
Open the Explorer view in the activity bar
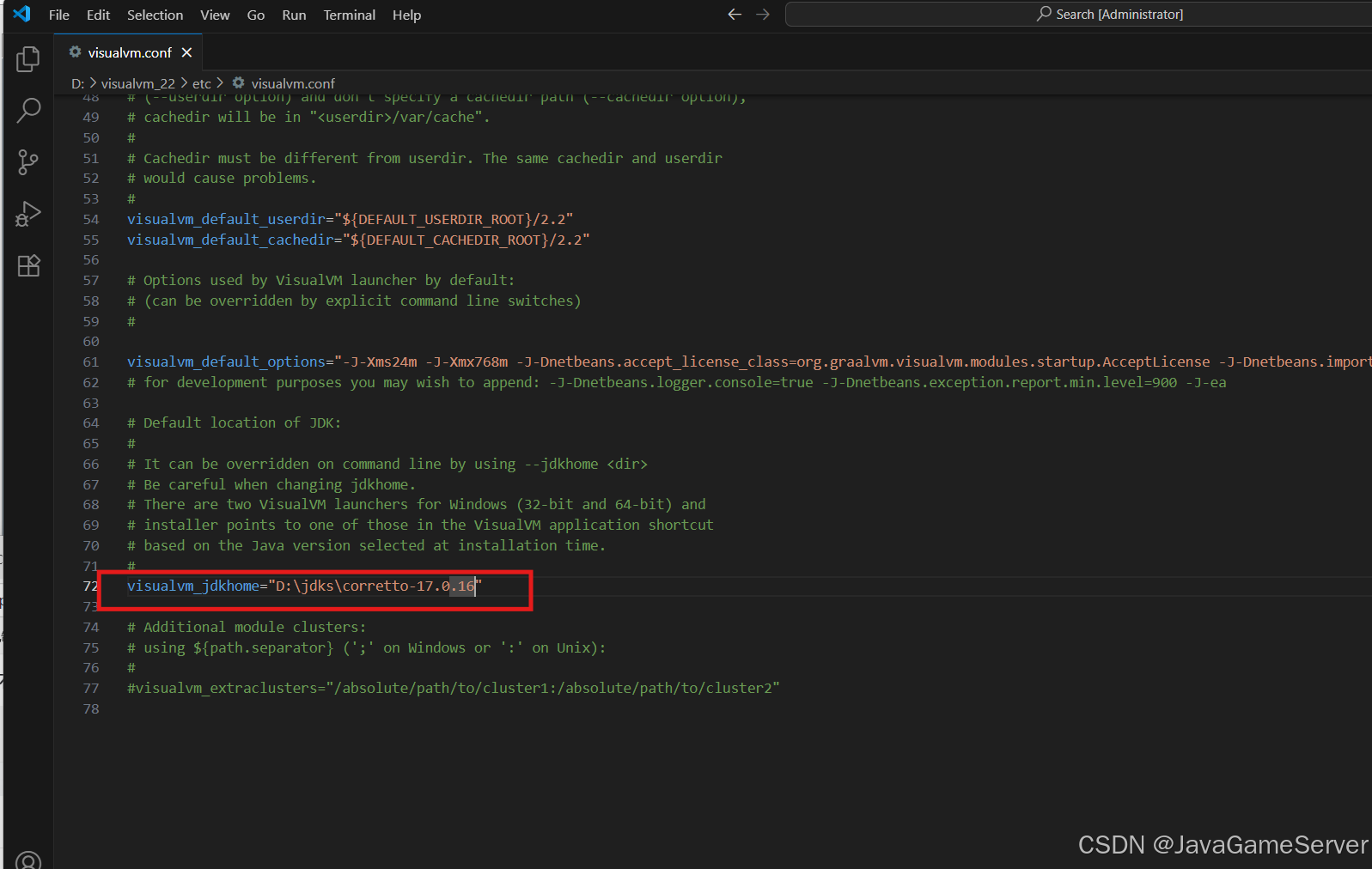[28, 58]
